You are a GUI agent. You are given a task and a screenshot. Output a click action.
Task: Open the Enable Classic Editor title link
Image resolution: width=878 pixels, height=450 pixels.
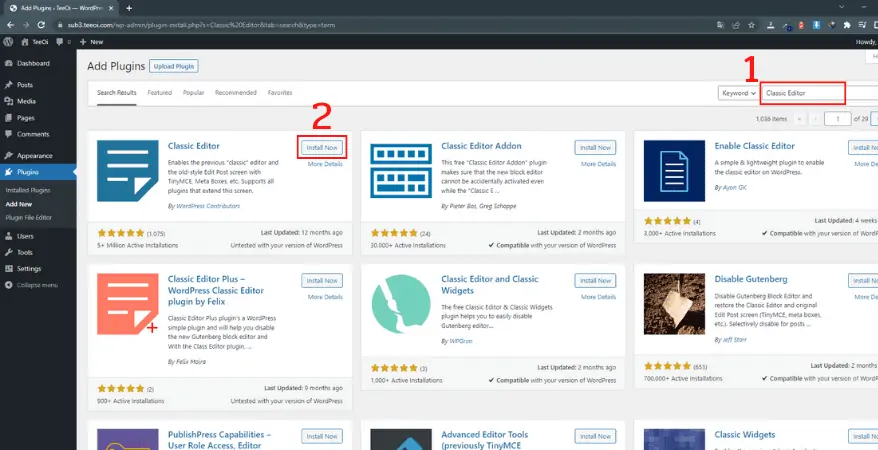pyautogui.click(x=754, y=146)
